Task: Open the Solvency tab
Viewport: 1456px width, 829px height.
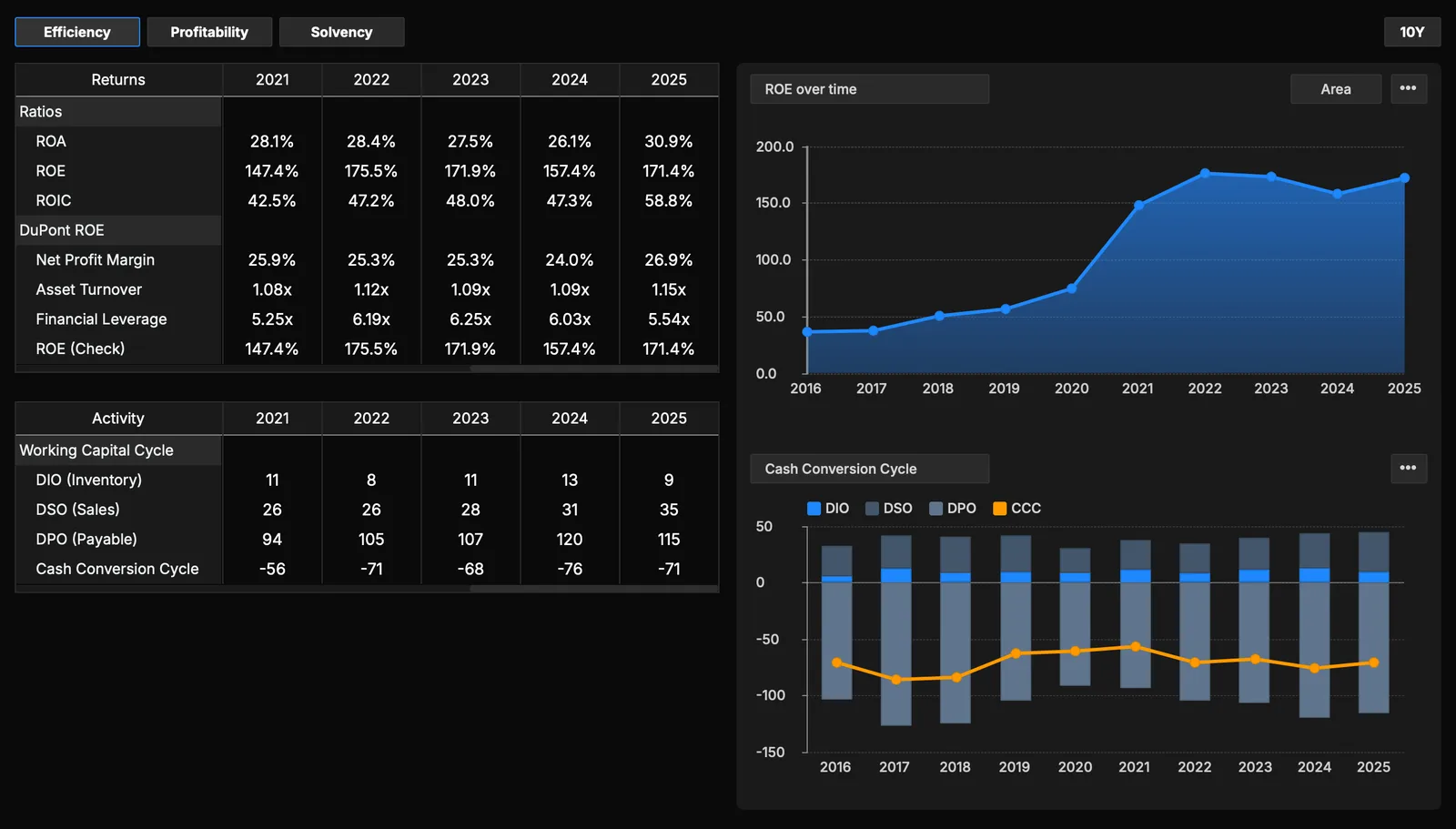Action: pos(341,32)
